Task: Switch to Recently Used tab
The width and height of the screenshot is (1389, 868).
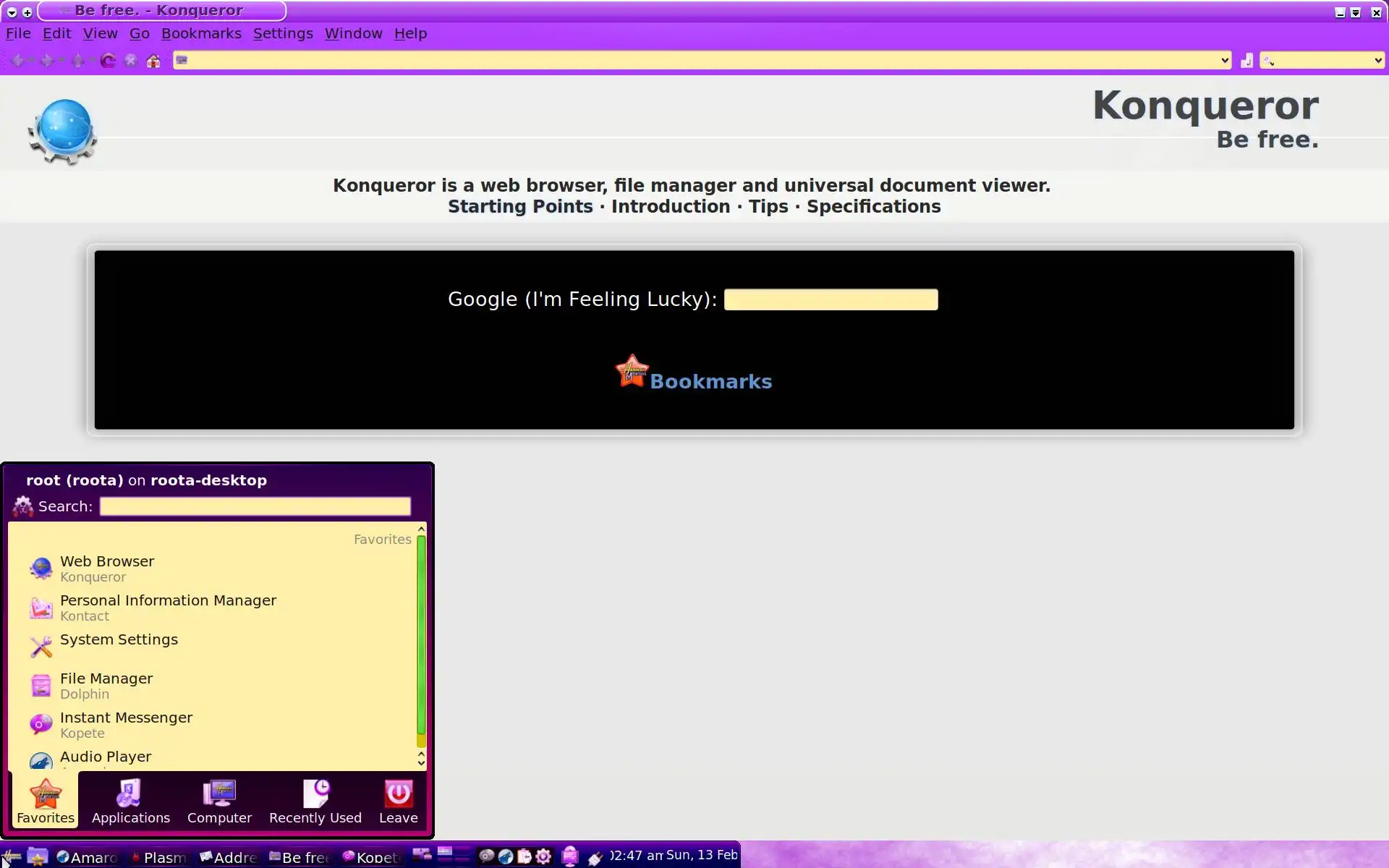Action: click(x=315, y=801)
